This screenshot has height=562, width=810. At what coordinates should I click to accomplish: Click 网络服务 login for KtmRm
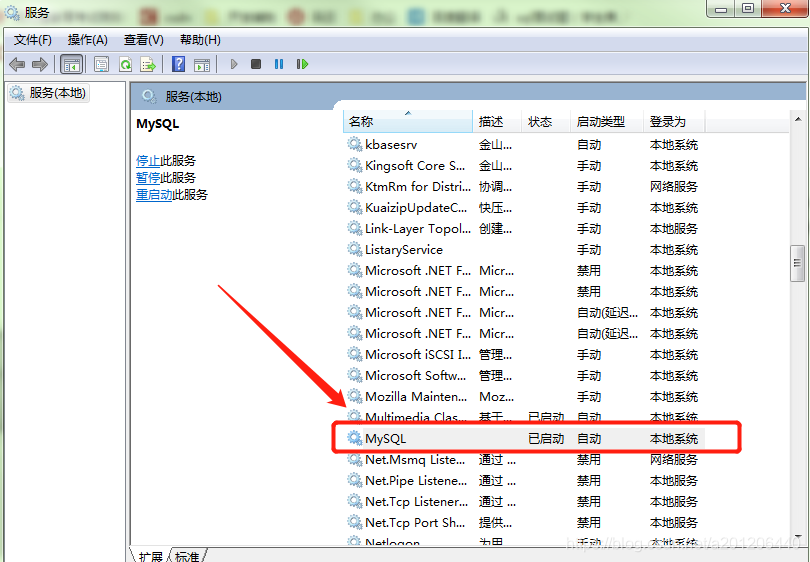click(x=674, y=186)
